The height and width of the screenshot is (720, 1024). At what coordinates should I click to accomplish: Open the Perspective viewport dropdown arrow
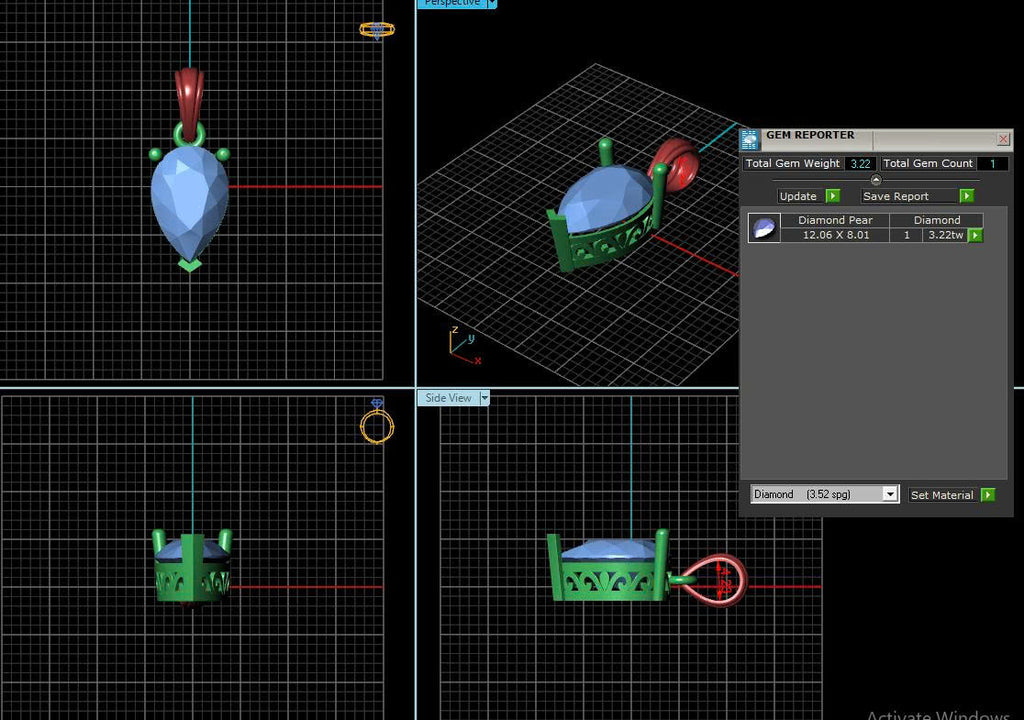point(492,4)
